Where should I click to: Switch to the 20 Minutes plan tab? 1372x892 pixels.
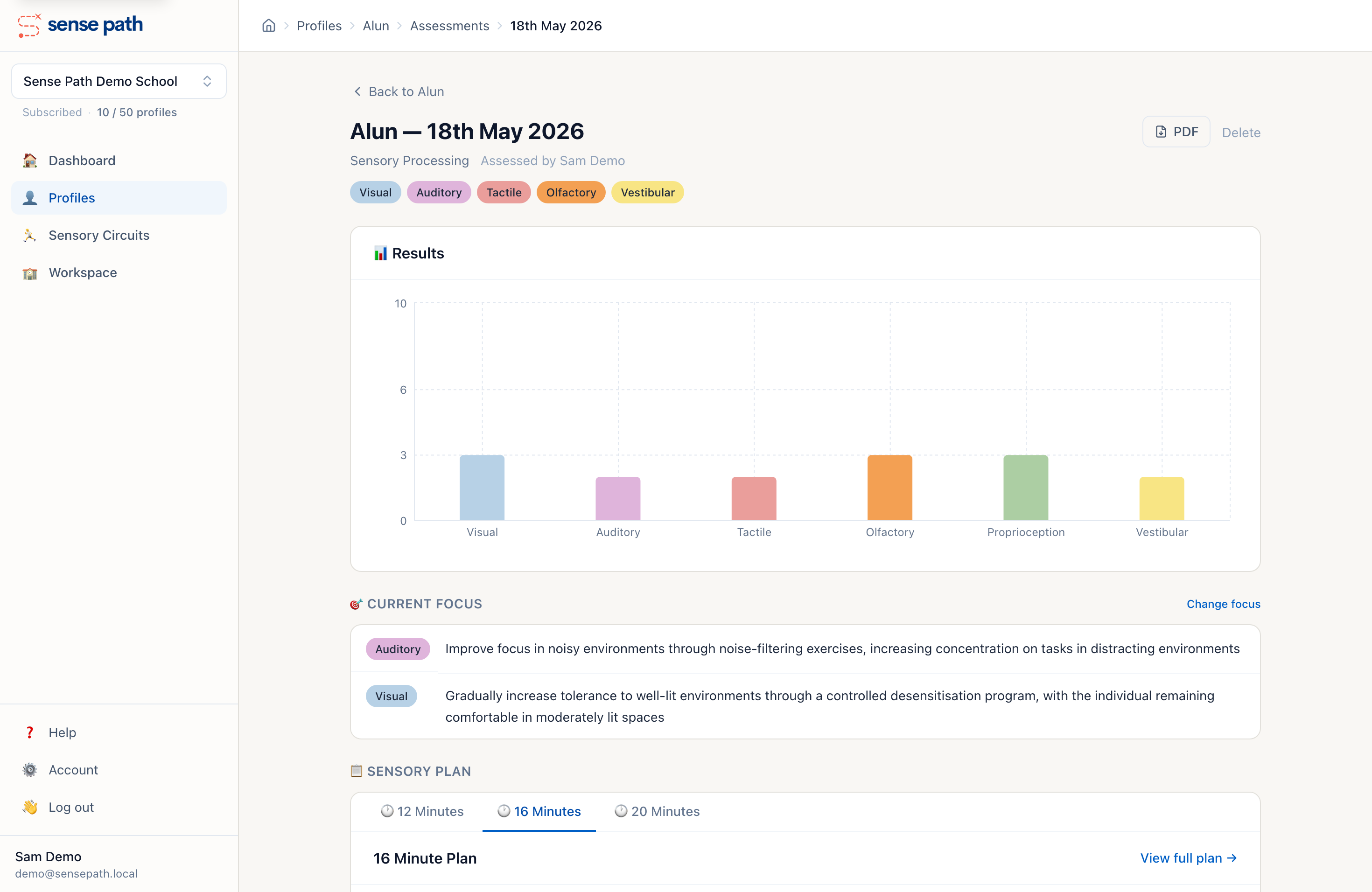657,811
